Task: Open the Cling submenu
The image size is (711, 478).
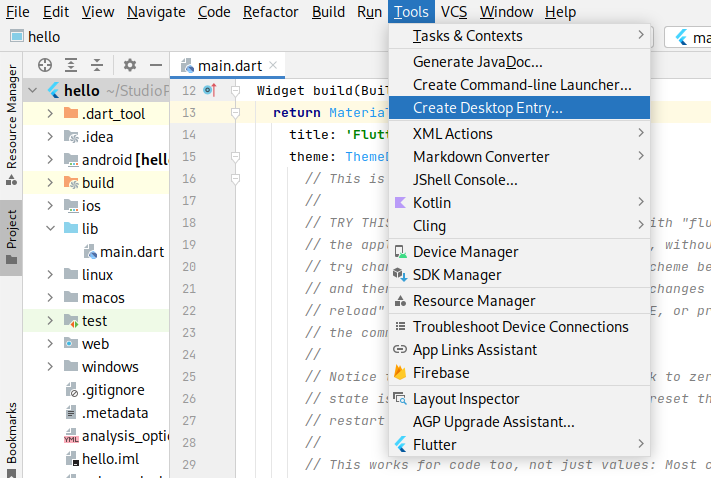Action: pos(519,225)
